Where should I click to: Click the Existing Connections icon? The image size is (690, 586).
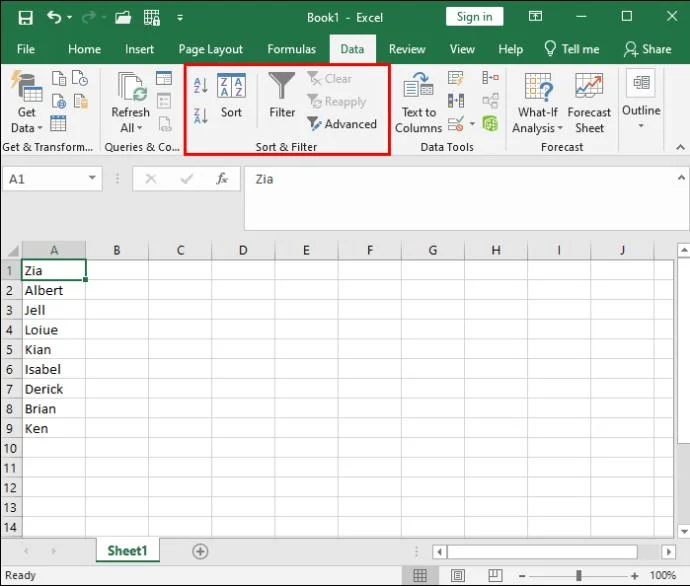click(81, 101)
